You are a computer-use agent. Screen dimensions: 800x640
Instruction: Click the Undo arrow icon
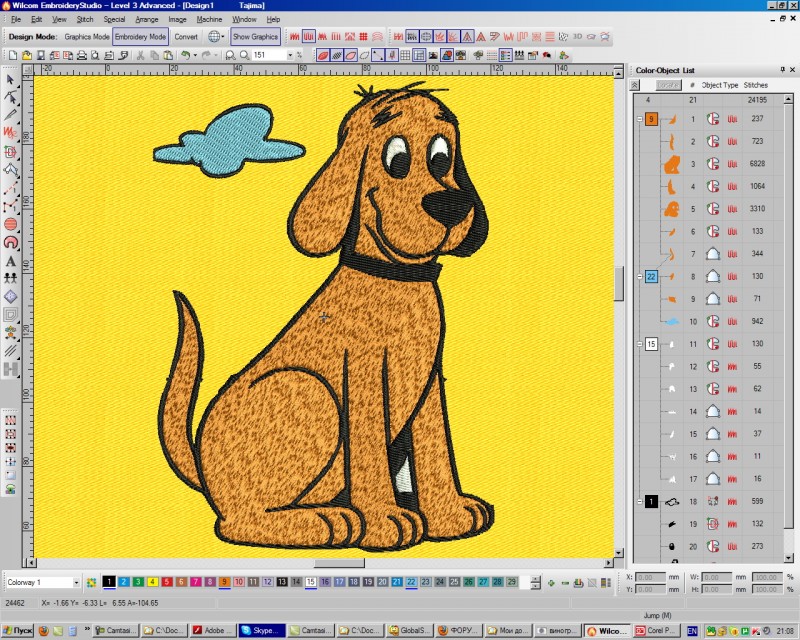[185, 55]
